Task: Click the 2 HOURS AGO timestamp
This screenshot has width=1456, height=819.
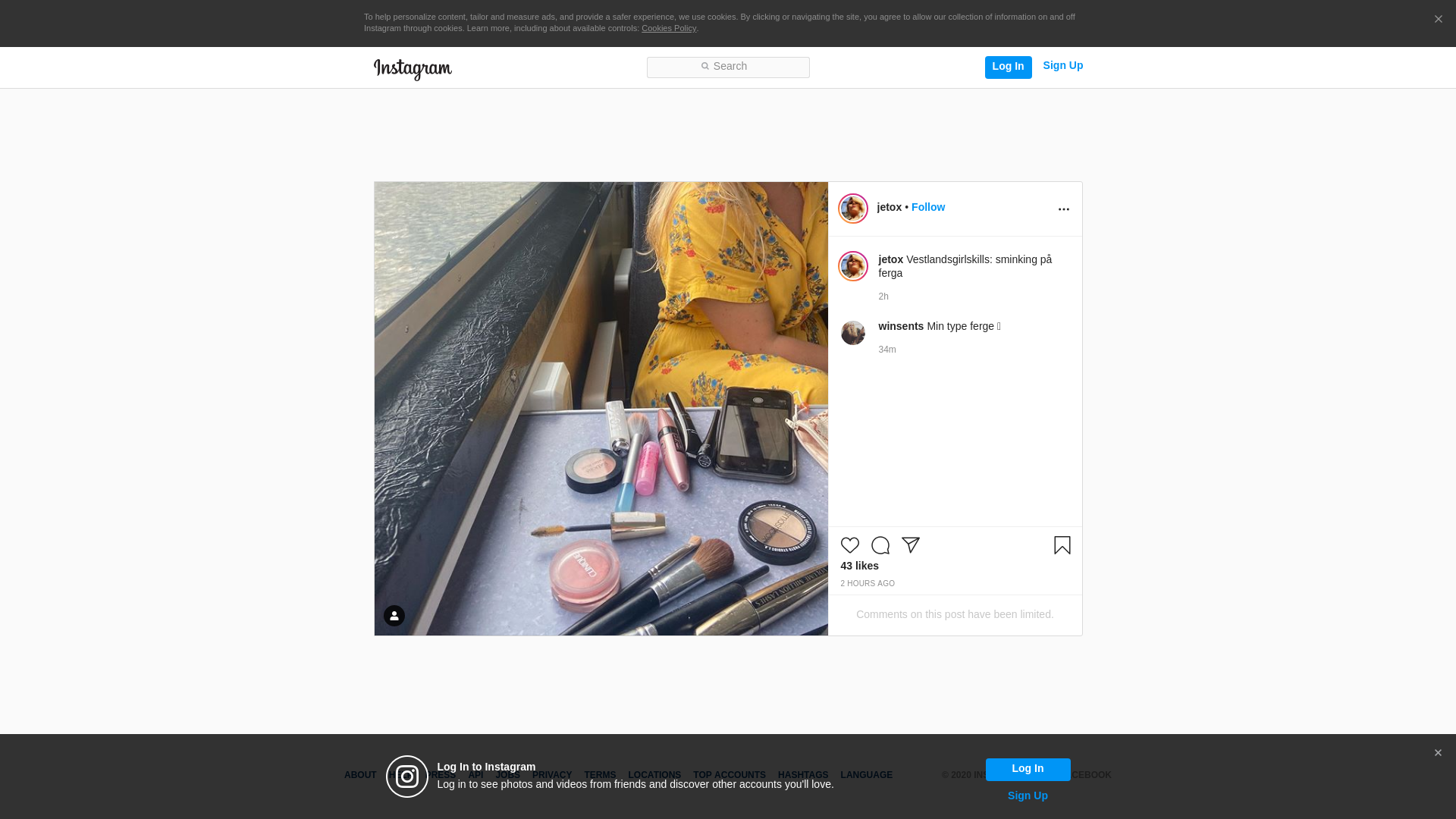Action: pyautogui.click(x=868, y=583)
